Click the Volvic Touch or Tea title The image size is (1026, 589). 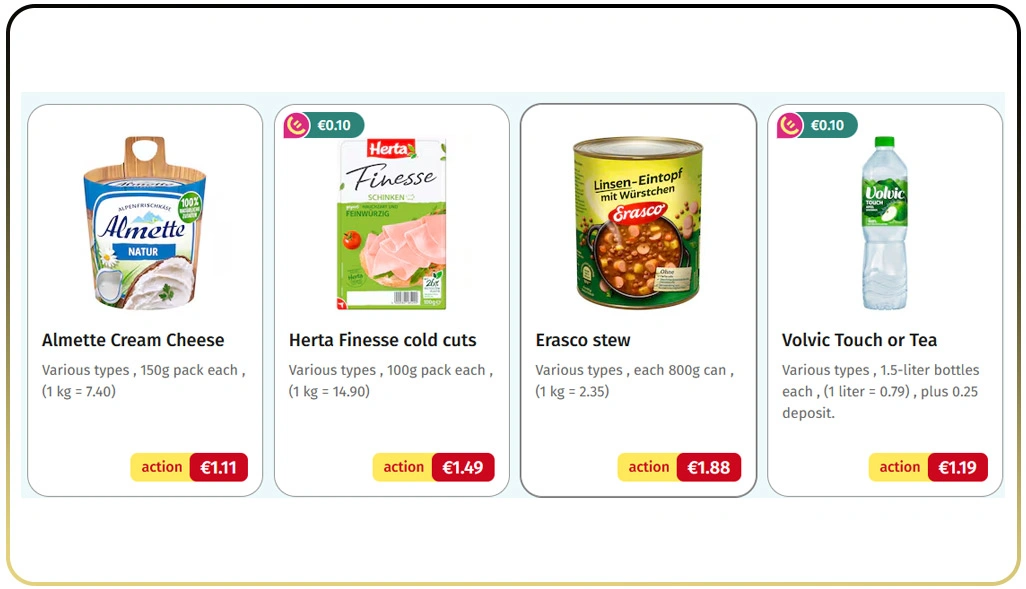coord(861,340)
